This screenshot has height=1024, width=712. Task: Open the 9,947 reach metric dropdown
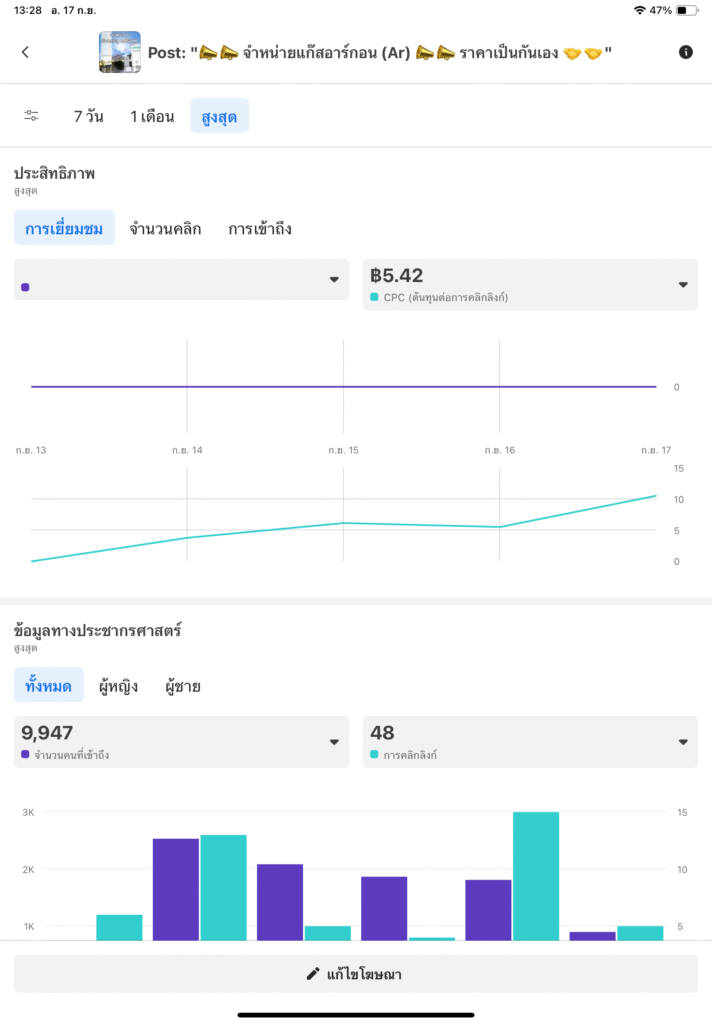181,742
